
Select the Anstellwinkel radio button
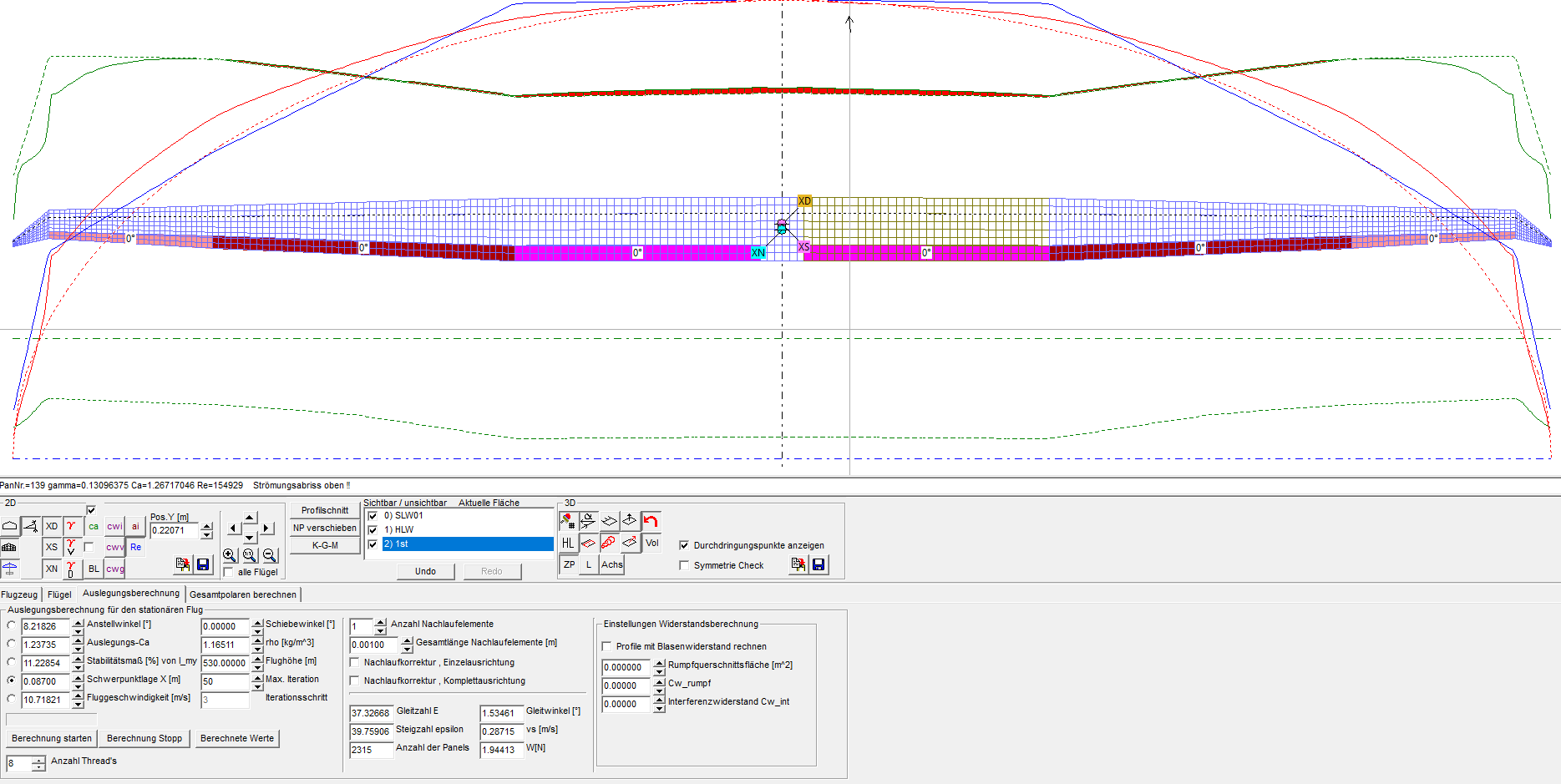[11, 625]
